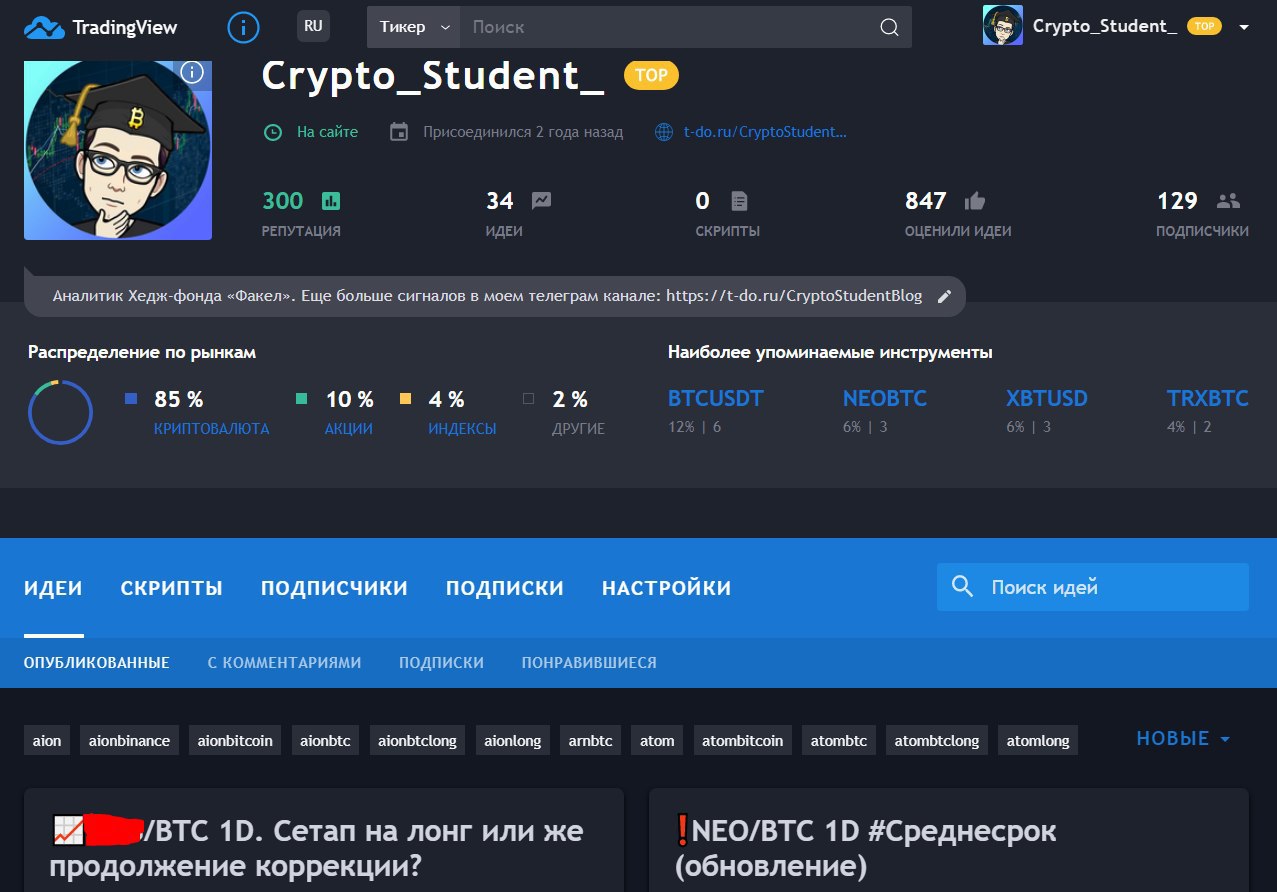This screenshot has height=892, width=1277.
Task: Edit profile status with the pencil icon
Action: (944, 296)
